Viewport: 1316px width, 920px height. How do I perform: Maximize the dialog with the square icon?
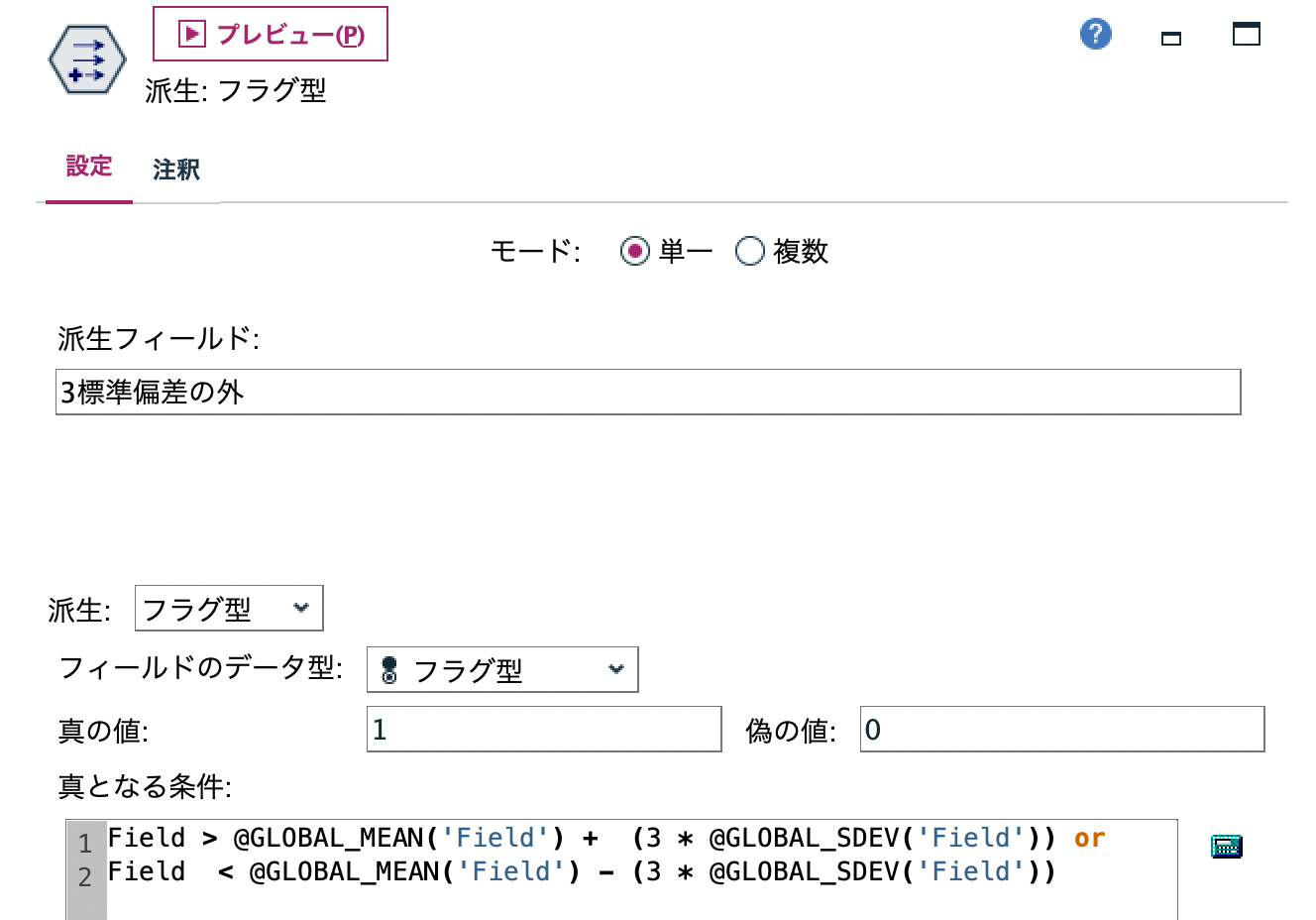click(1246, 33)
